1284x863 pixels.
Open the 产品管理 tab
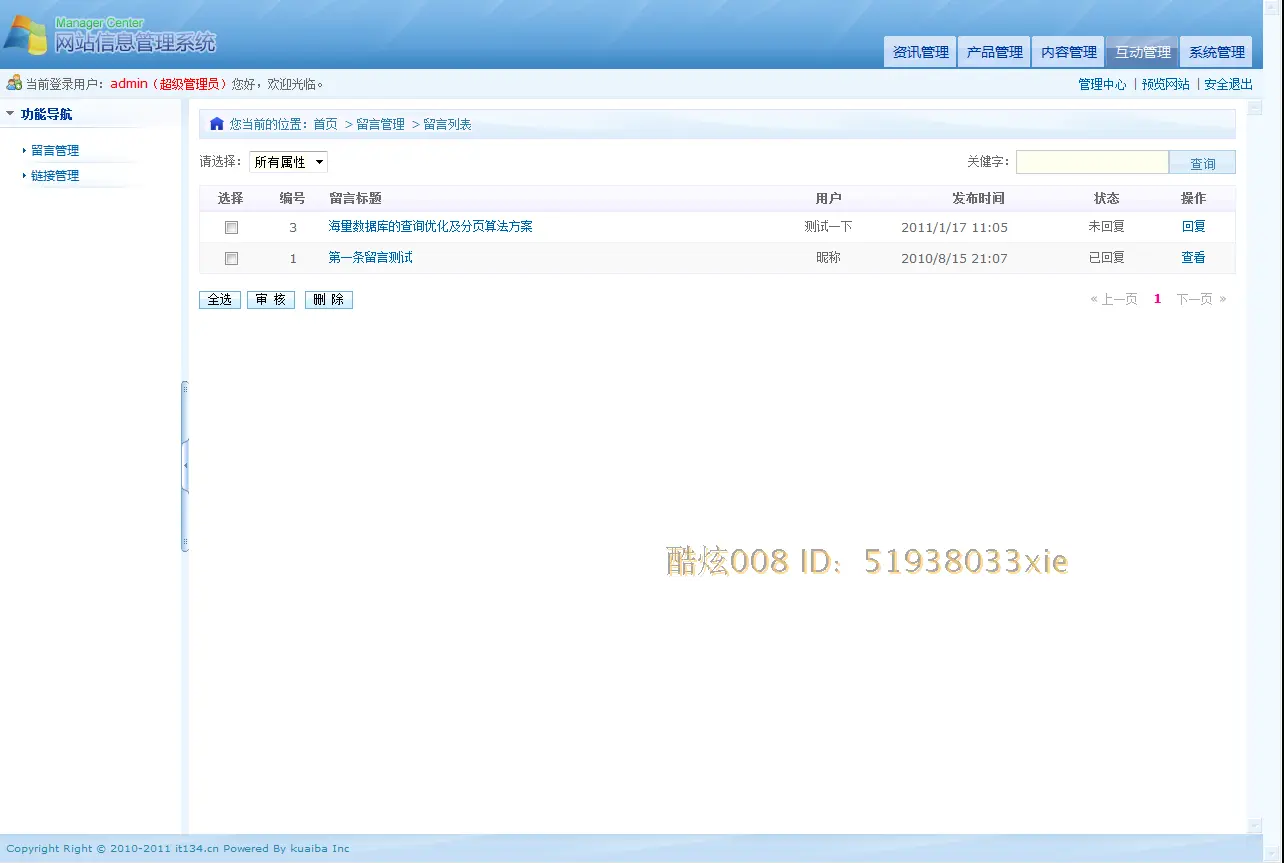click(994, 52)
